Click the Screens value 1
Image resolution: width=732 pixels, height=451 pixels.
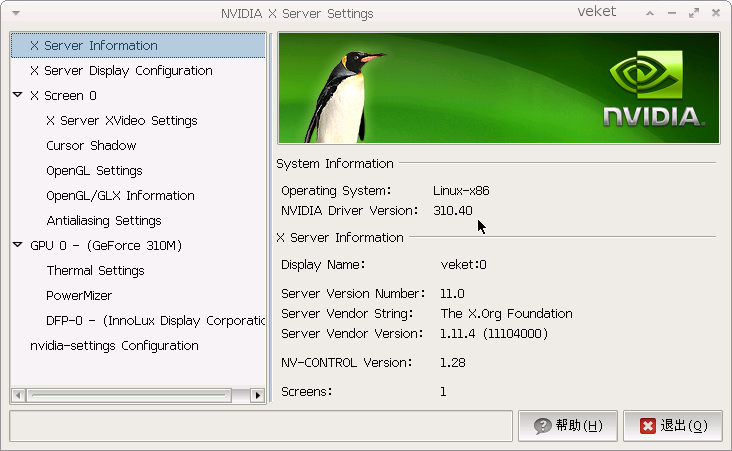(x=443, y=392)
